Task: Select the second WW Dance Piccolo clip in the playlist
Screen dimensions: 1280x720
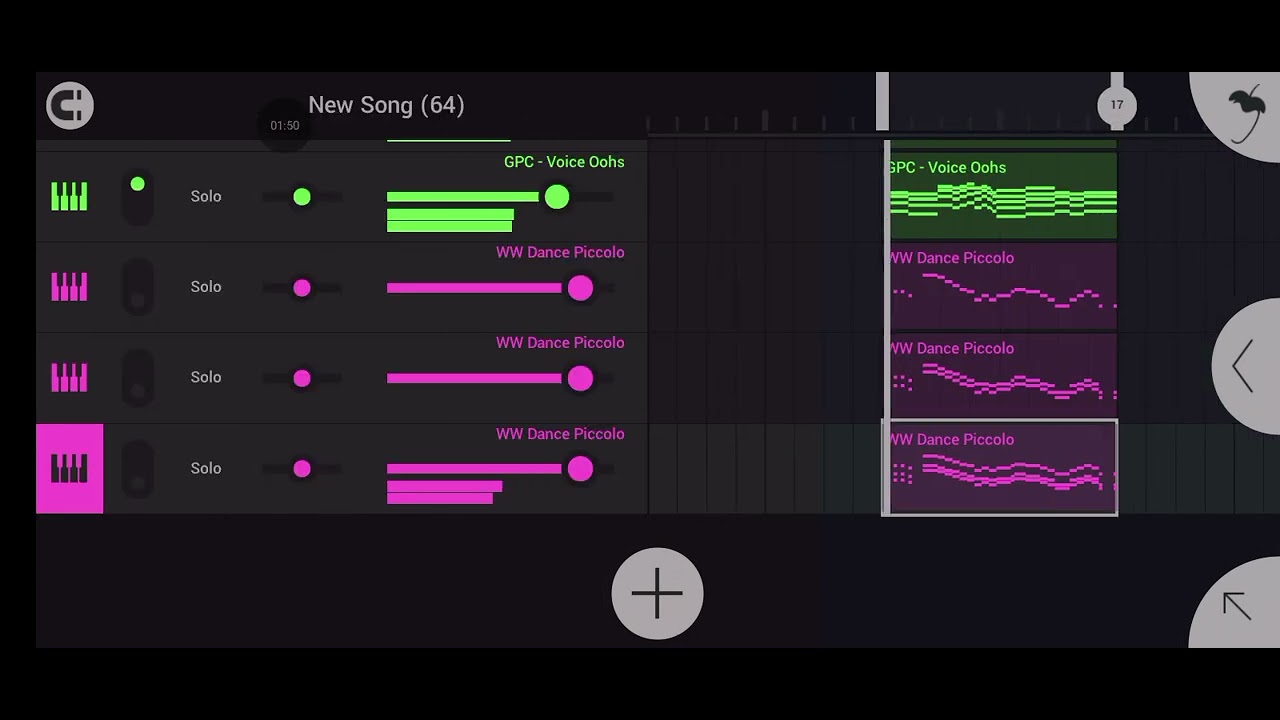Action: (x=1002, y=376)
